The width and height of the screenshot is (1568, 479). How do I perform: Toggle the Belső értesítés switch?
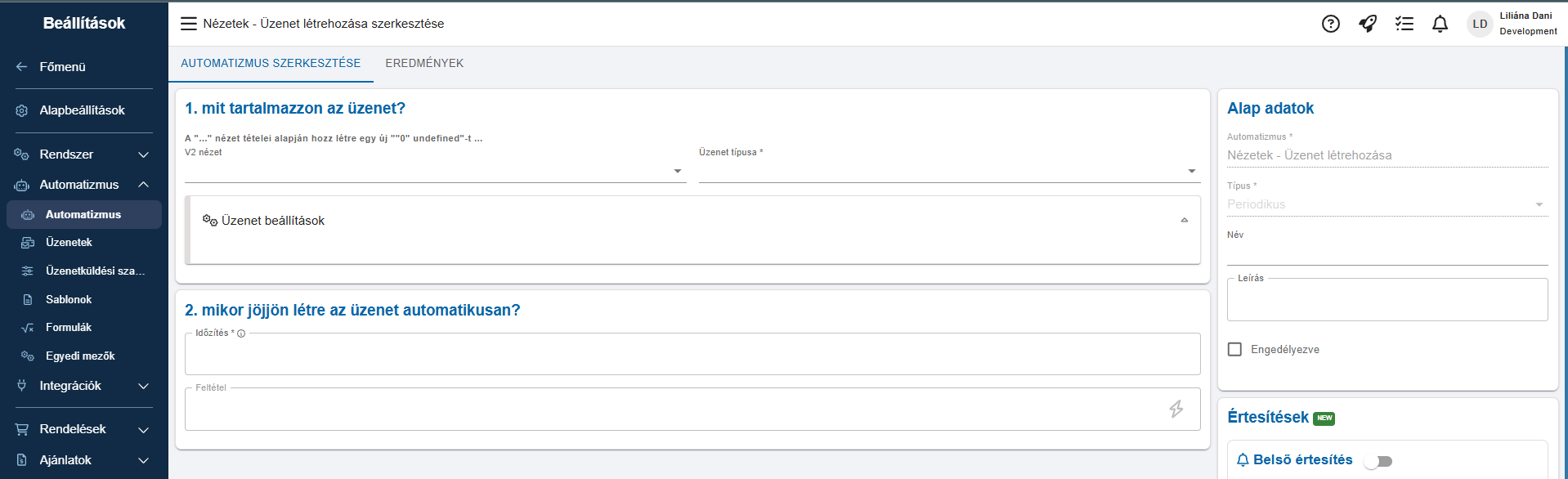pos(1378,461)
